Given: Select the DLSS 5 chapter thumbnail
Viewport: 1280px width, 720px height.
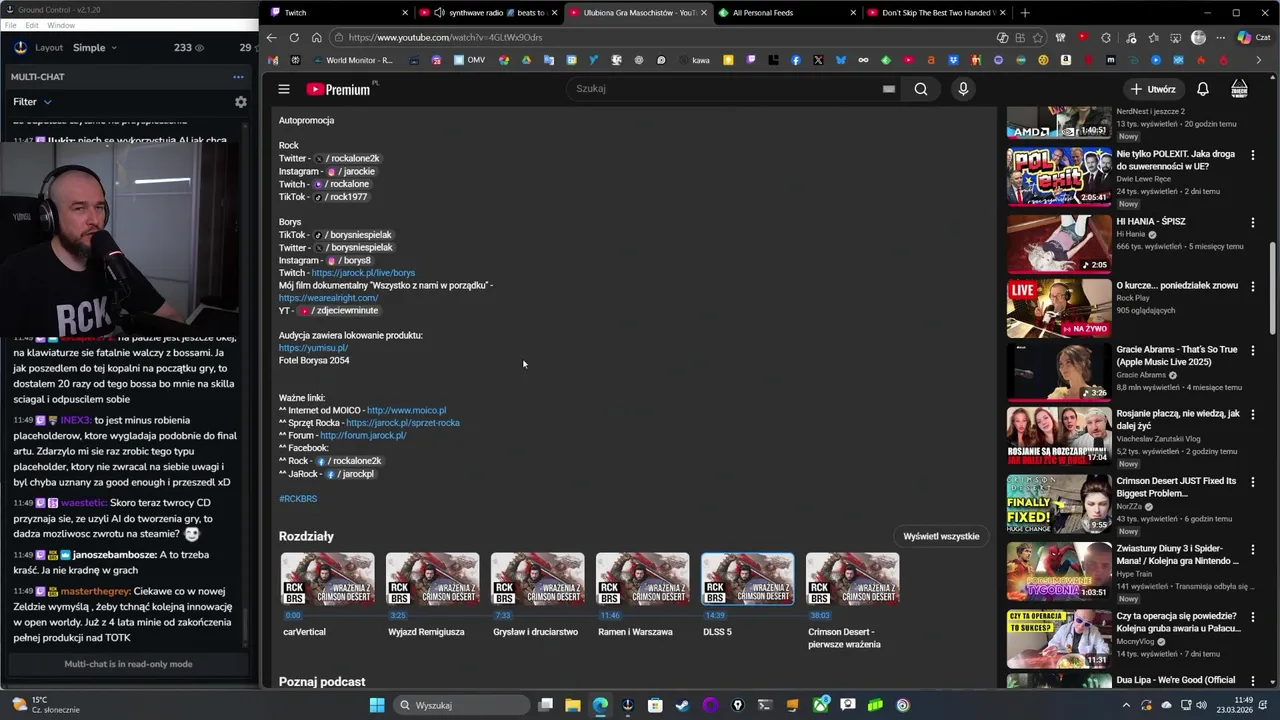Looking at the screenshot, I should click(x=748, y=579).
